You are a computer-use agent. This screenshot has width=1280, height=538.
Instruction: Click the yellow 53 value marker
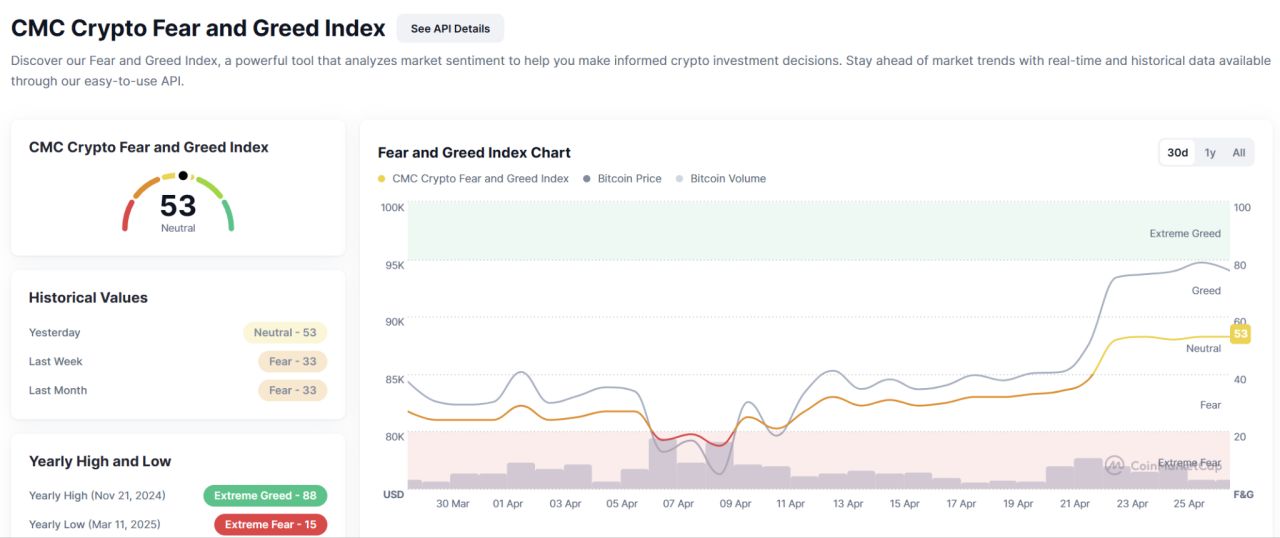pos(1240,334)
